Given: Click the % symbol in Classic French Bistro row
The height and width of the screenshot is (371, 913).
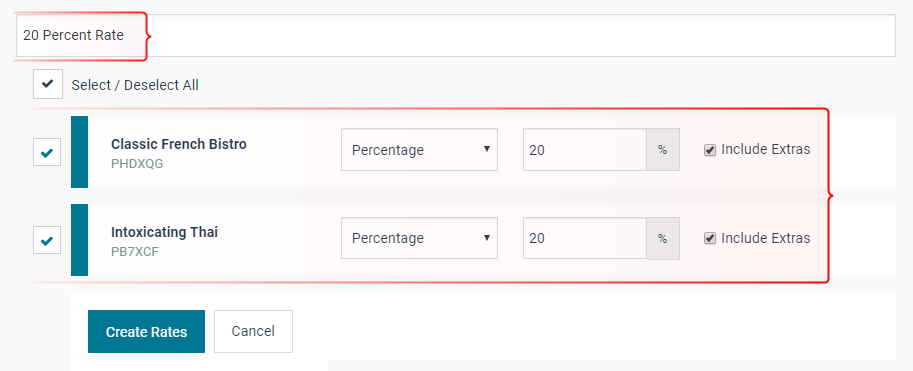Looking at the screenshot, I should [x=663, y=150].
